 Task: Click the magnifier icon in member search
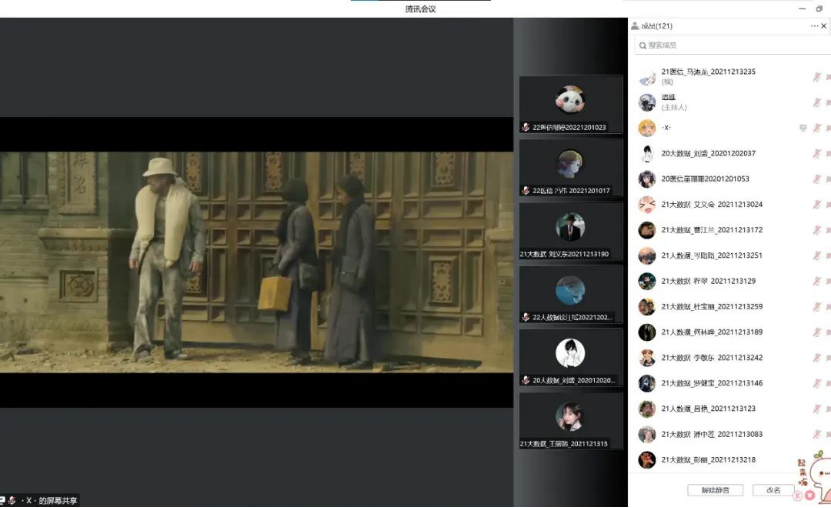click(x=642, y=46)
